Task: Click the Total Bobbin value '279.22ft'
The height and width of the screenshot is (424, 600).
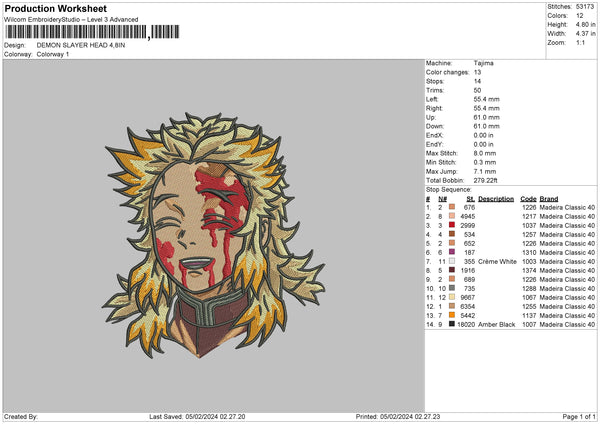Action: click(486, 180)
